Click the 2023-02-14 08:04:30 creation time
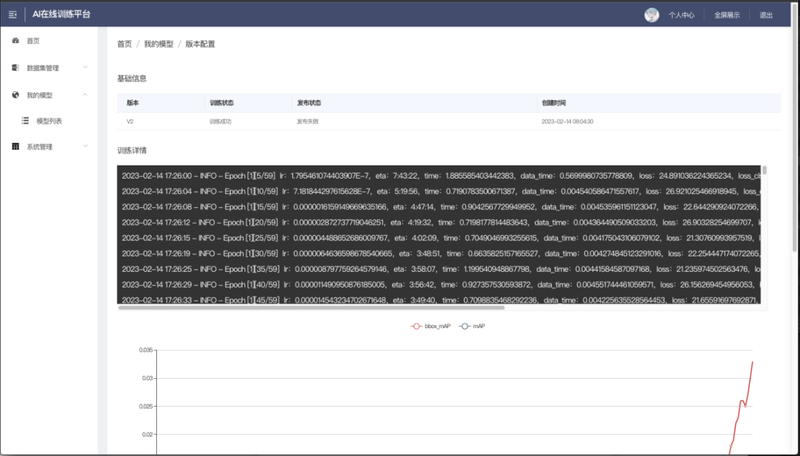 coord(567,122)
